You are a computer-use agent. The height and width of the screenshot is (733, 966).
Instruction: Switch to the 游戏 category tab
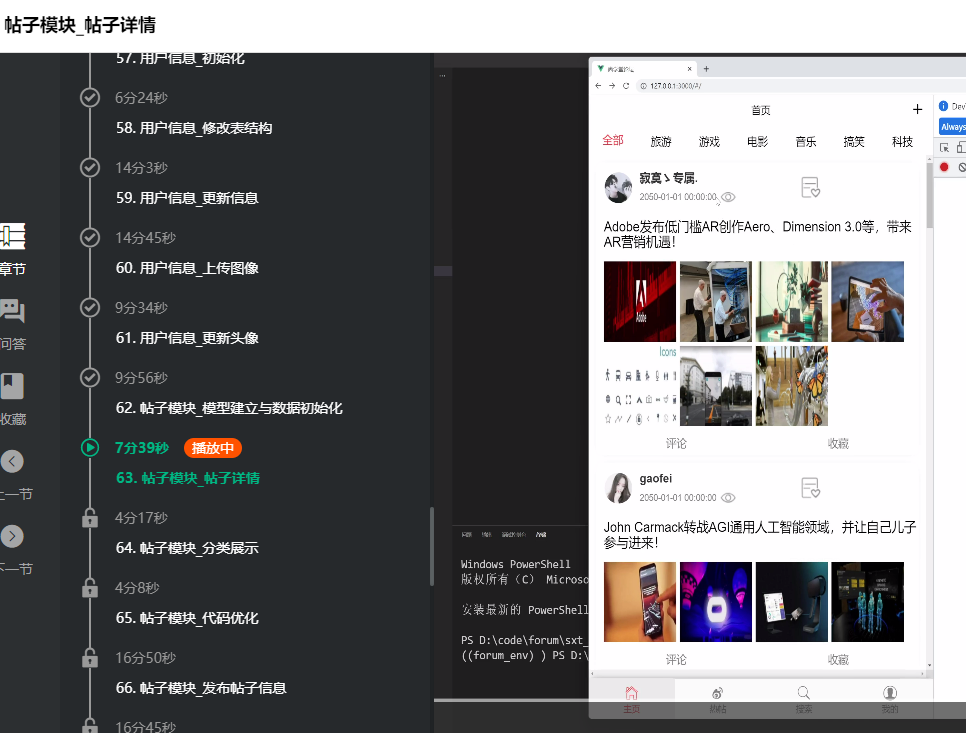[x=709, y=142]
